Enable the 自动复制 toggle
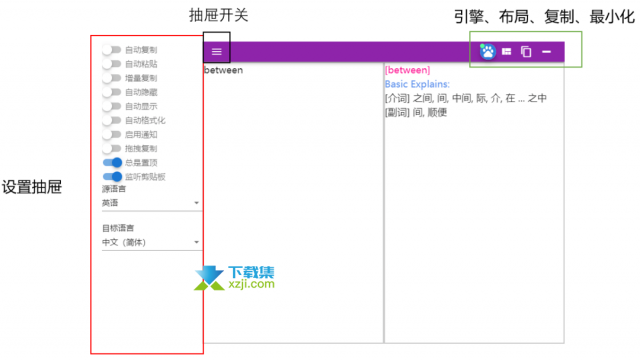The width and height of the screenshot is (640, 361). pyautogui.click(x=111, y=50)
